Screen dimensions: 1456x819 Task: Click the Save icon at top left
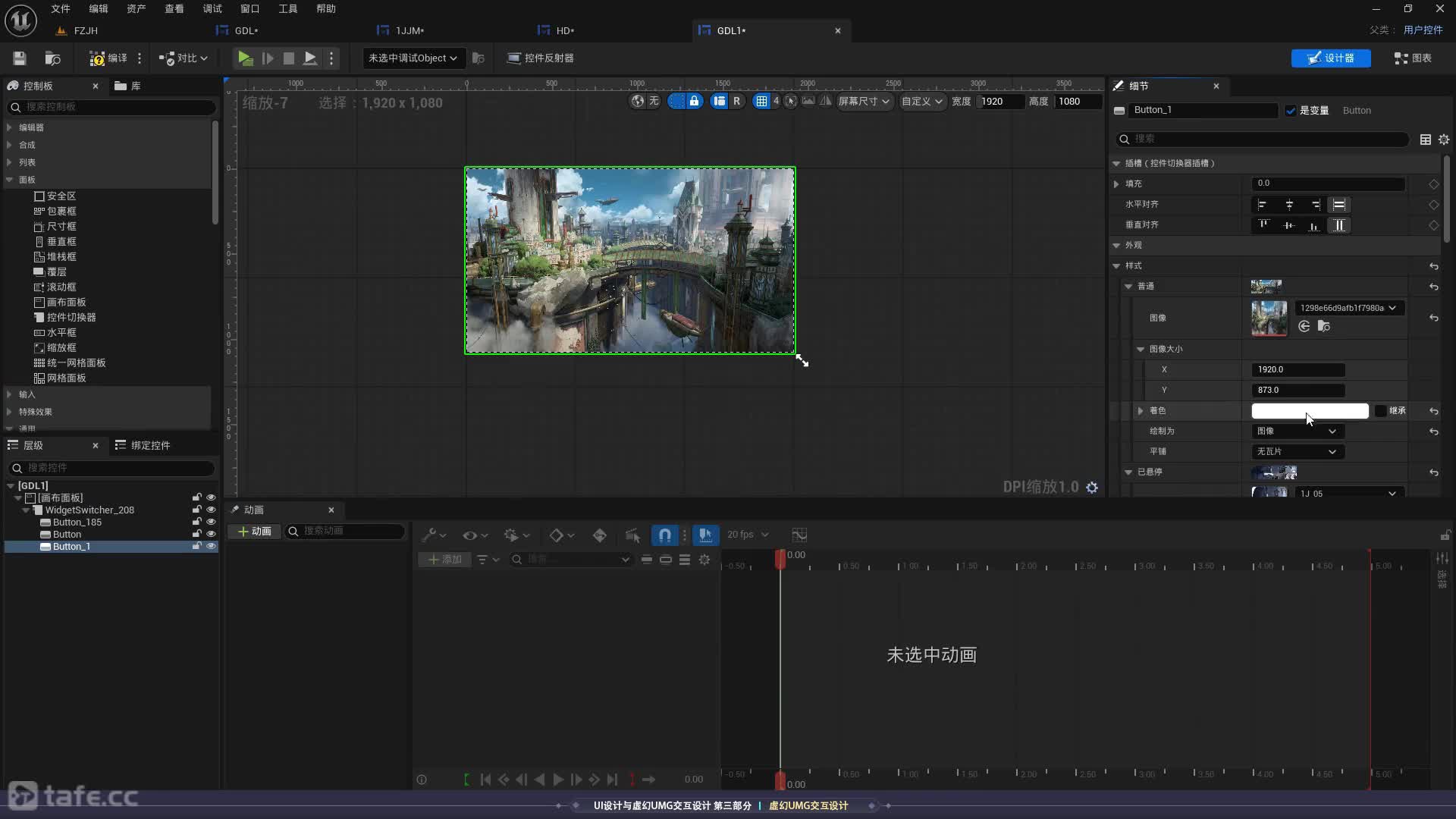tap(19, 58)
